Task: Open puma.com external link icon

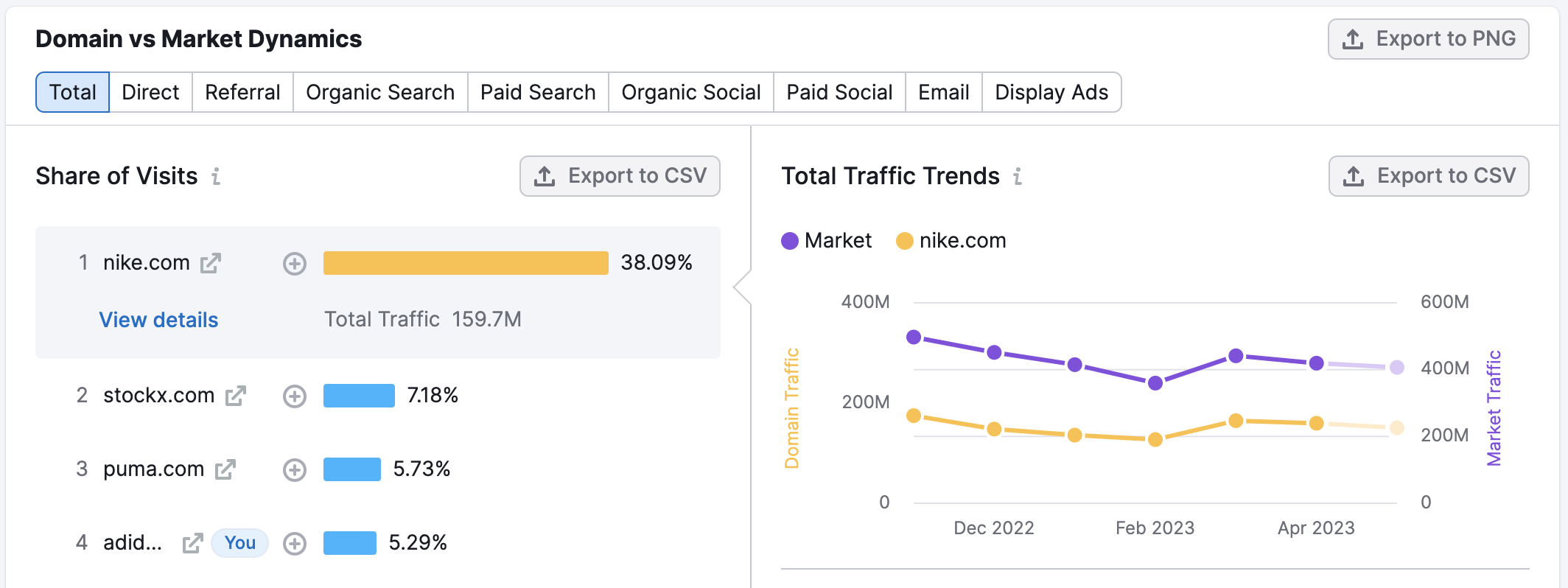Action: (225, 469)
